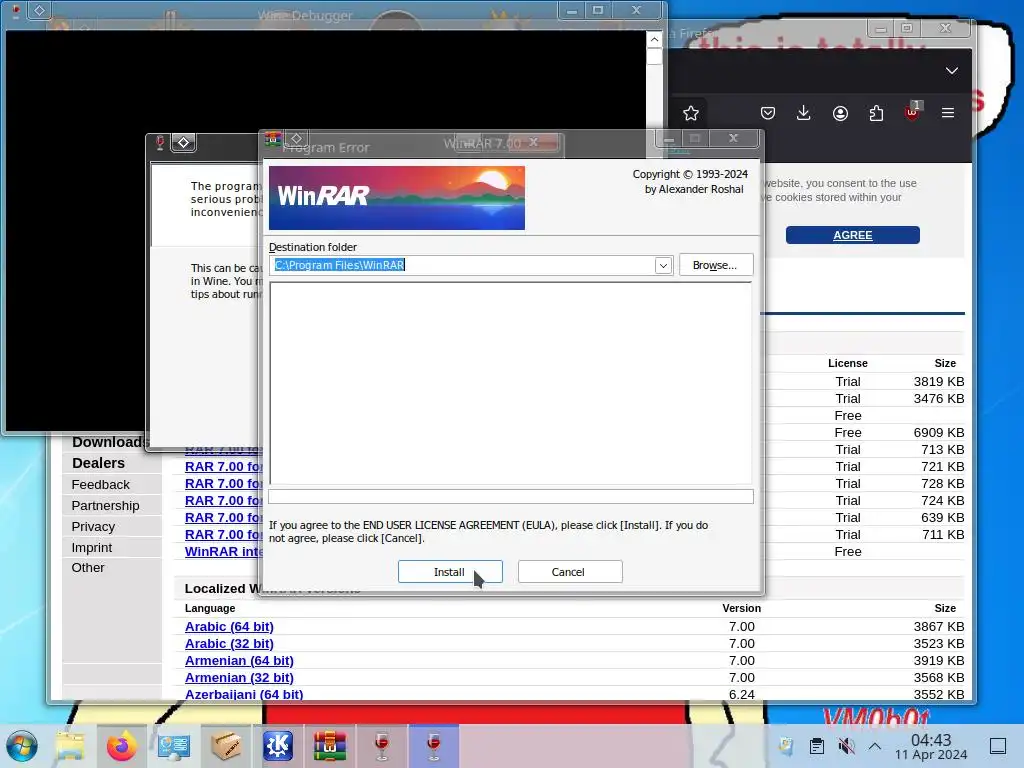1024x768 pixels.
Task: Click Install in the WinRAR setup dialog
Action: [450, 571]
